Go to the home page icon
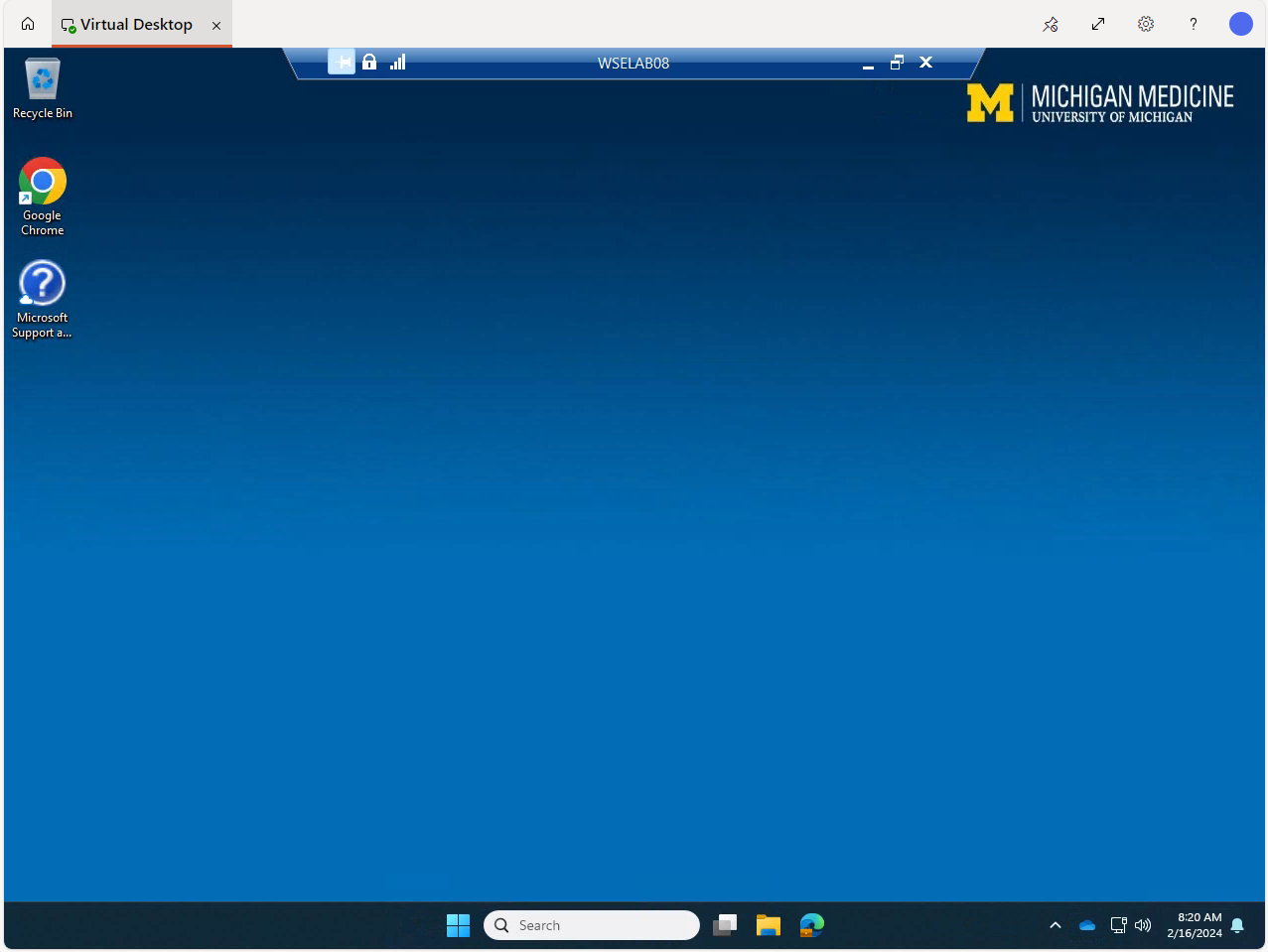The width and height of the screenshot is (1268, 952). click(x=28, y=24)
